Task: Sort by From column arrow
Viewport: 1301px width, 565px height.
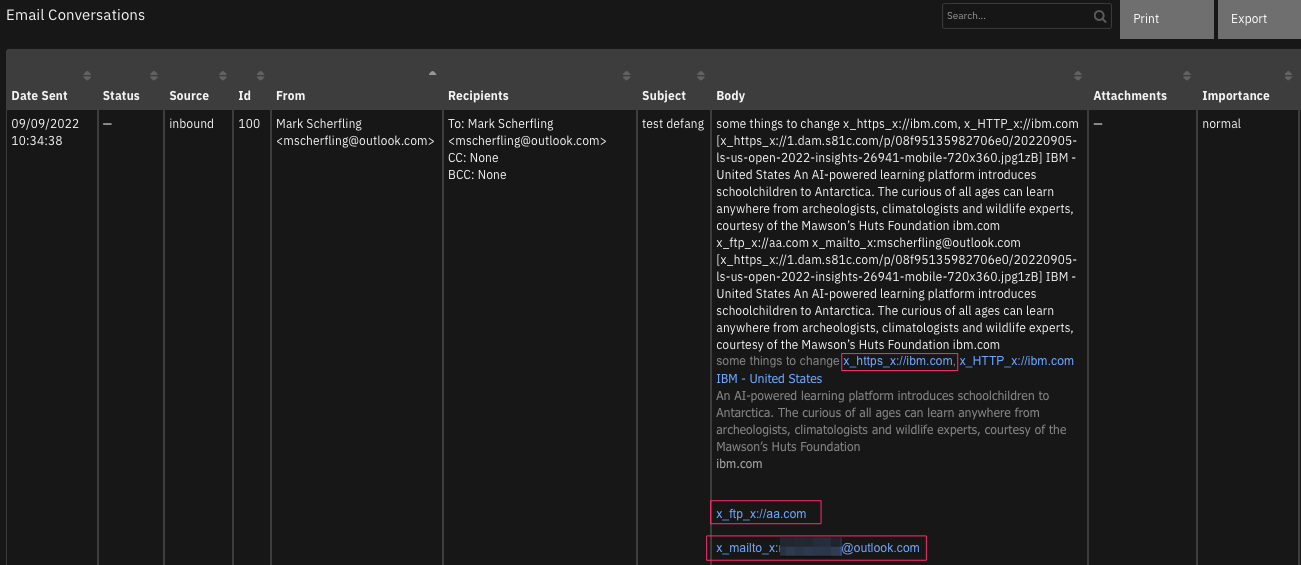Action: click(x=432, y=73)
